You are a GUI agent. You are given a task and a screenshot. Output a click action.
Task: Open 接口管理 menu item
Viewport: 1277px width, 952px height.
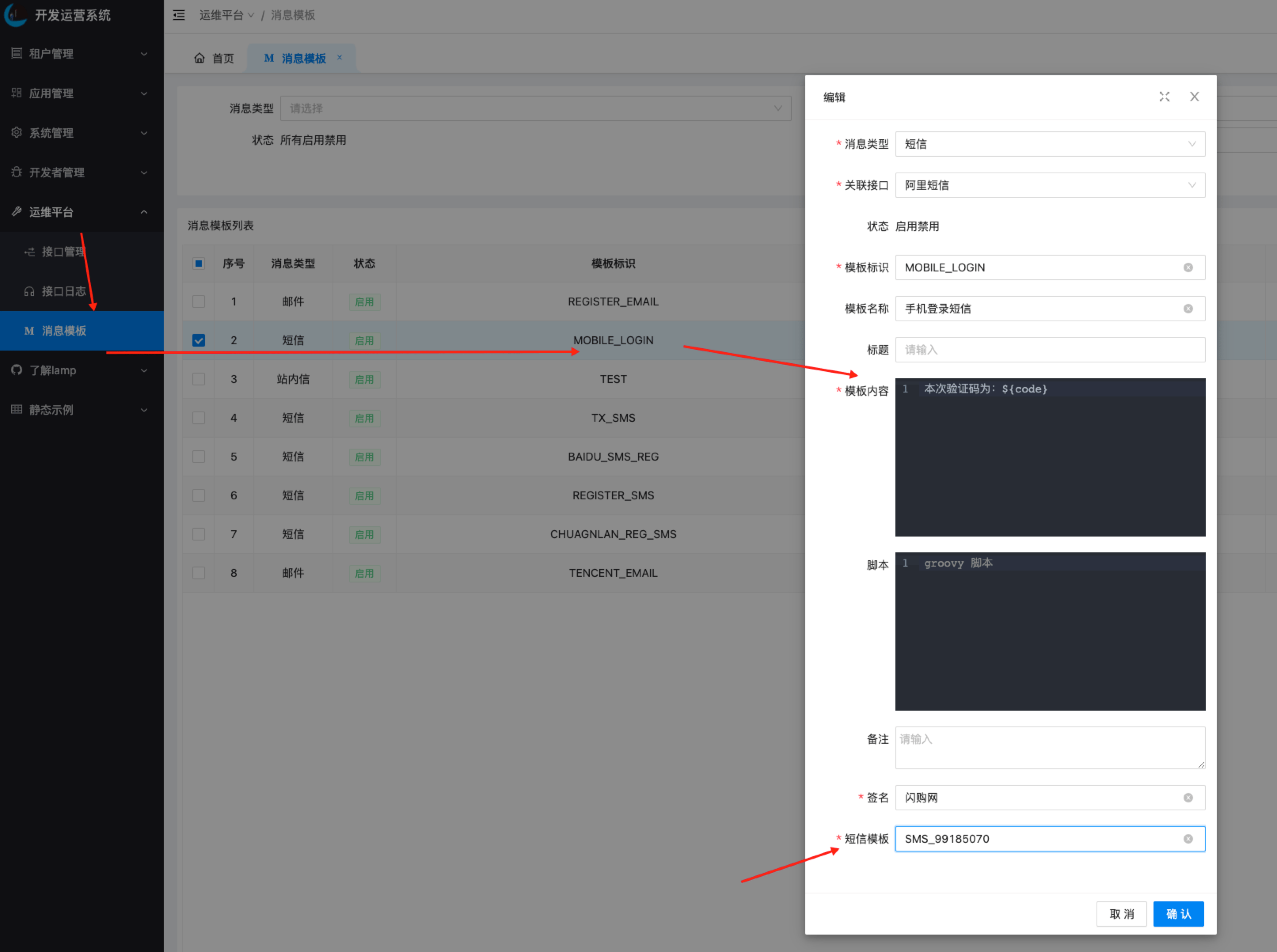pyautogui.click(x=63, y=252)
